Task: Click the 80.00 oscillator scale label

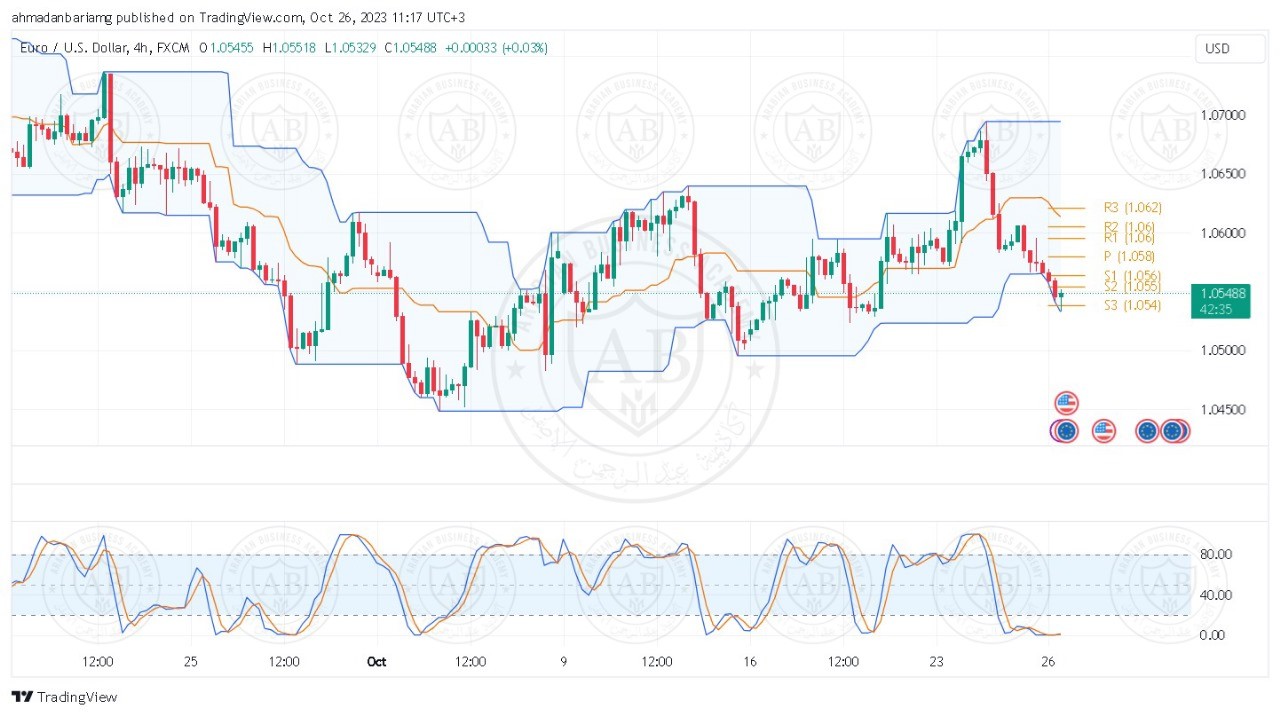Action: tap(1215, 555)
